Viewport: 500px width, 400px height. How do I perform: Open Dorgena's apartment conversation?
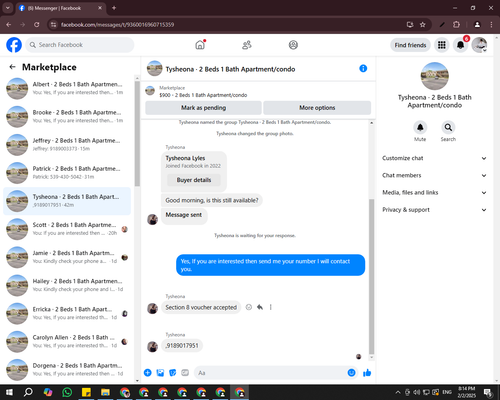pyautogui.click(x=67, y=369)
